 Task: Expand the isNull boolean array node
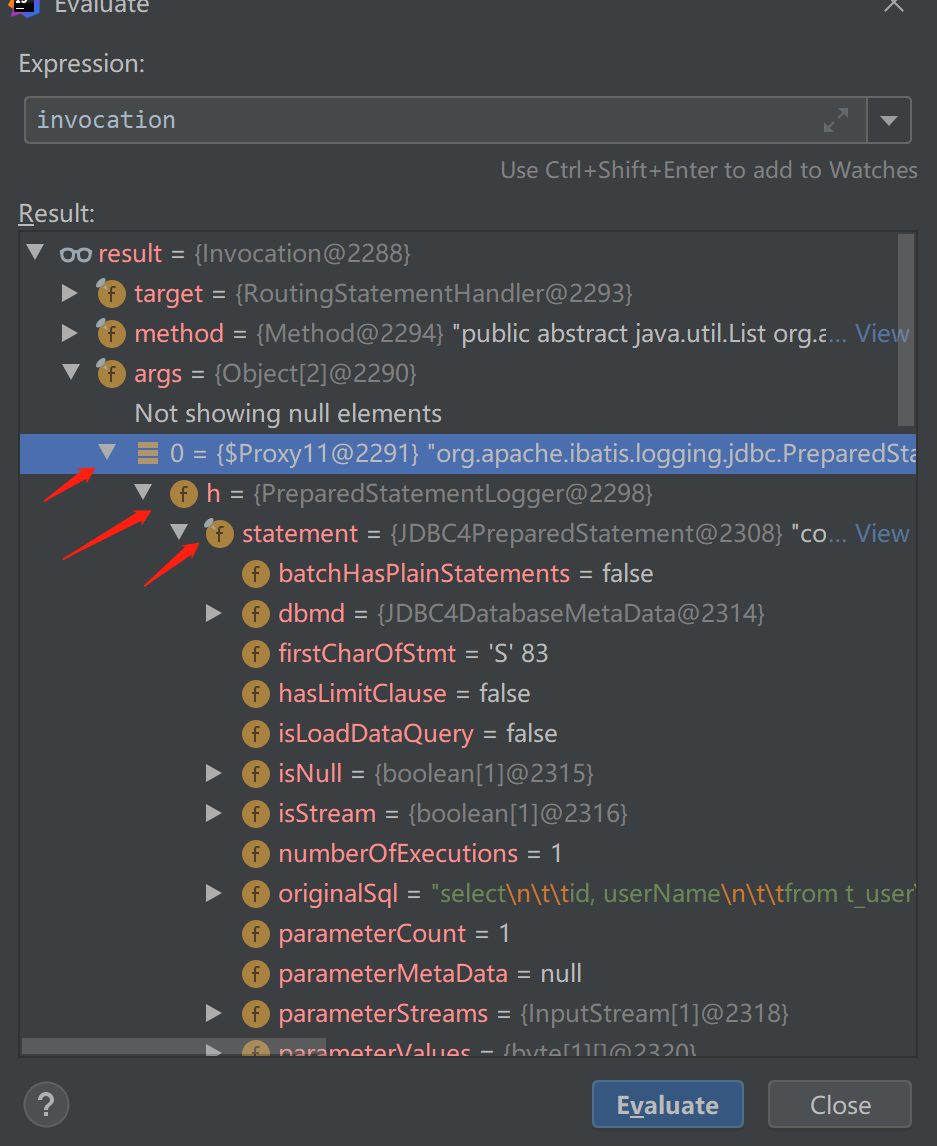point(213,773)
